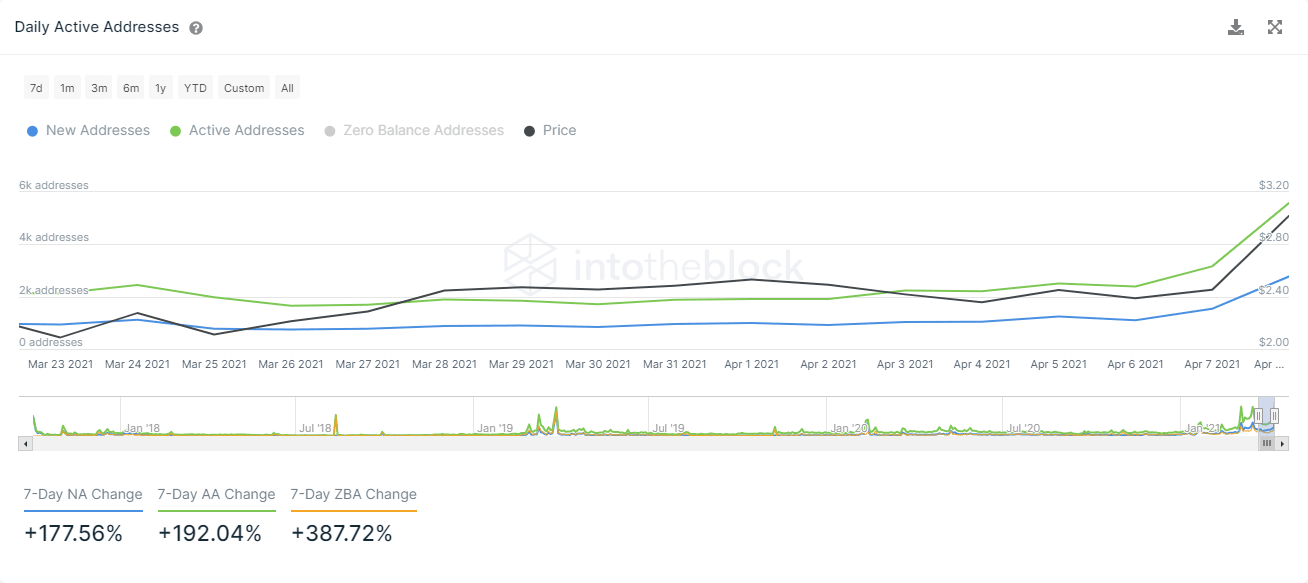Choose the 6m time range

pos(131,88)
